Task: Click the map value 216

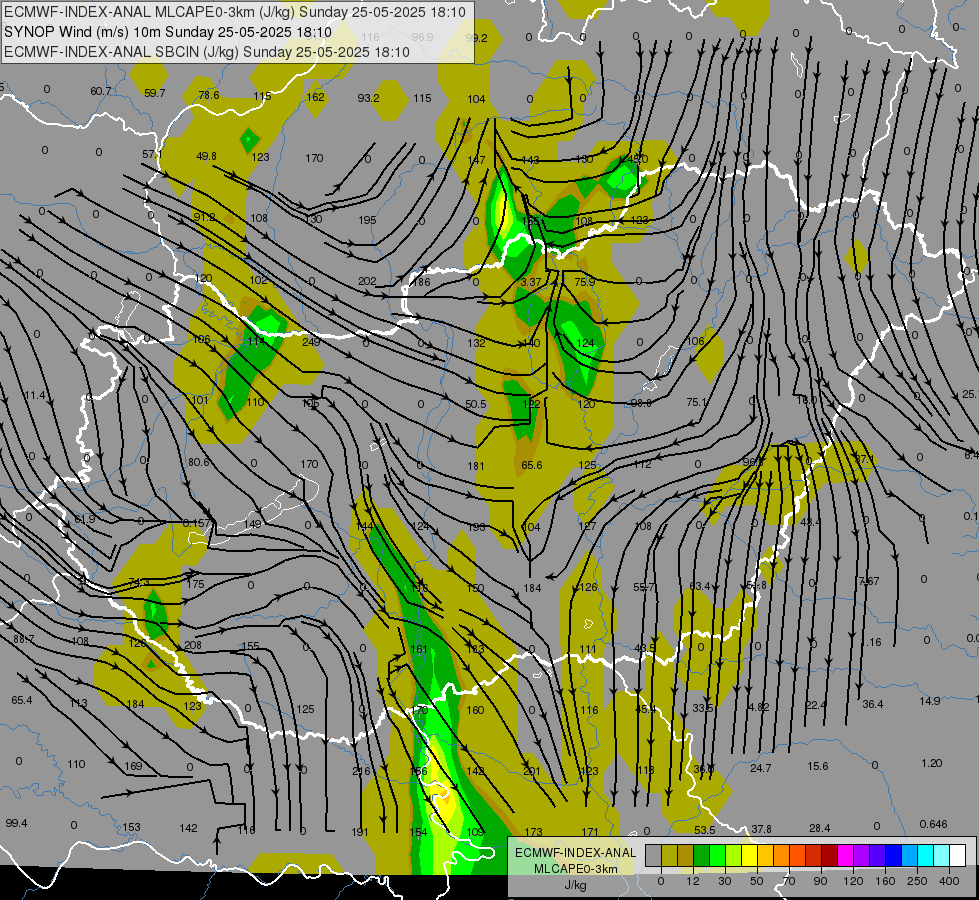Action: point(361,771)
